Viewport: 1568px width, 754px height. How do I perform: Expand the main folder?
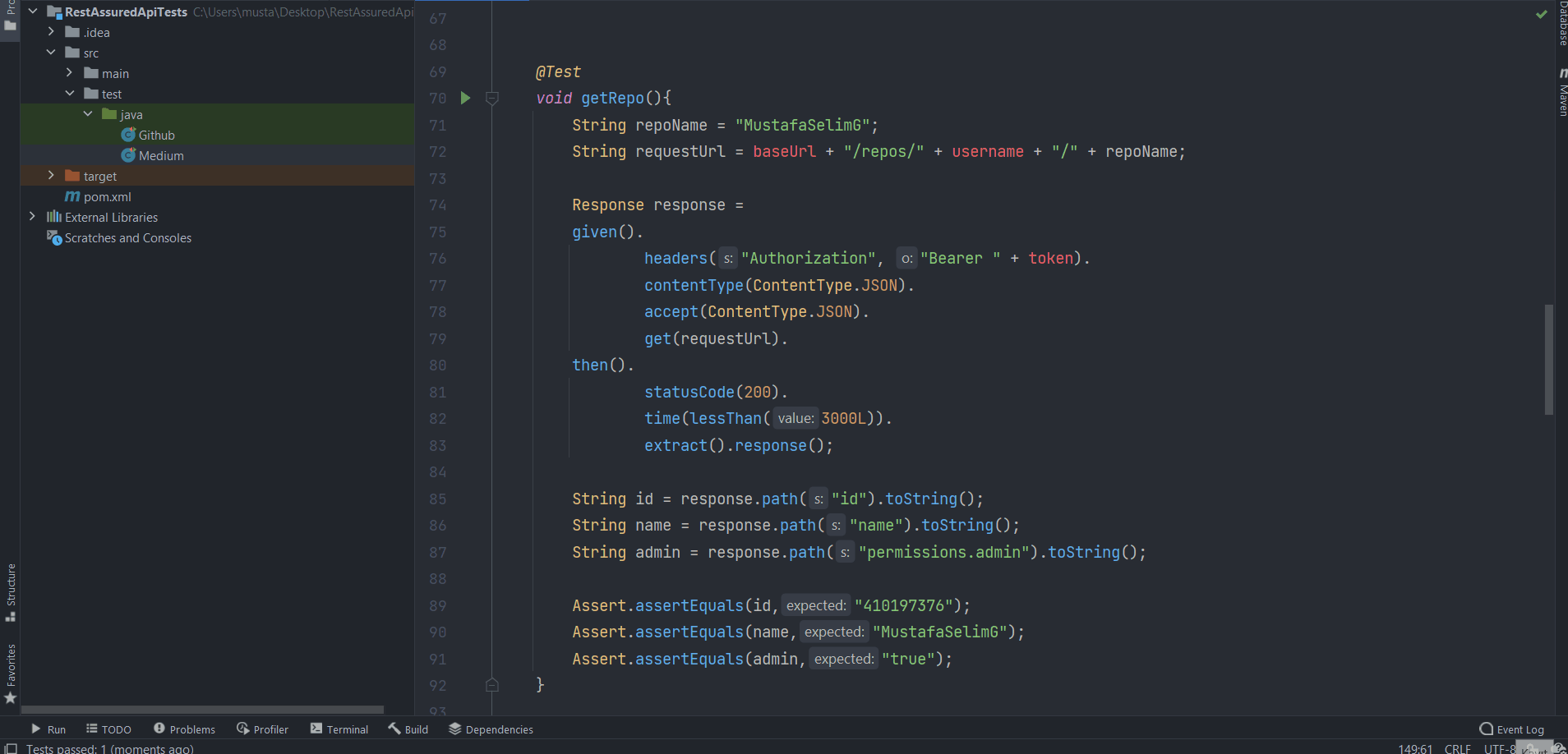[69, 73]
